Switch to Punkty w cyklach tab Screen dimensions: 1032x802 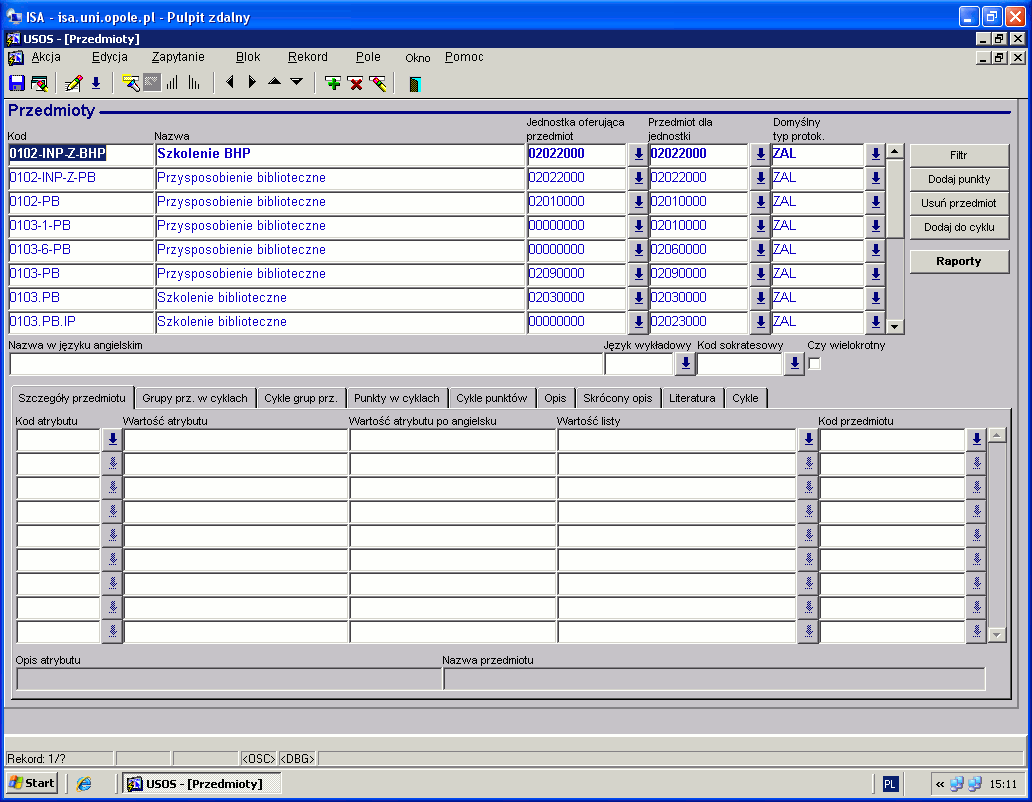pyautogui.click(x=397, y=398)
